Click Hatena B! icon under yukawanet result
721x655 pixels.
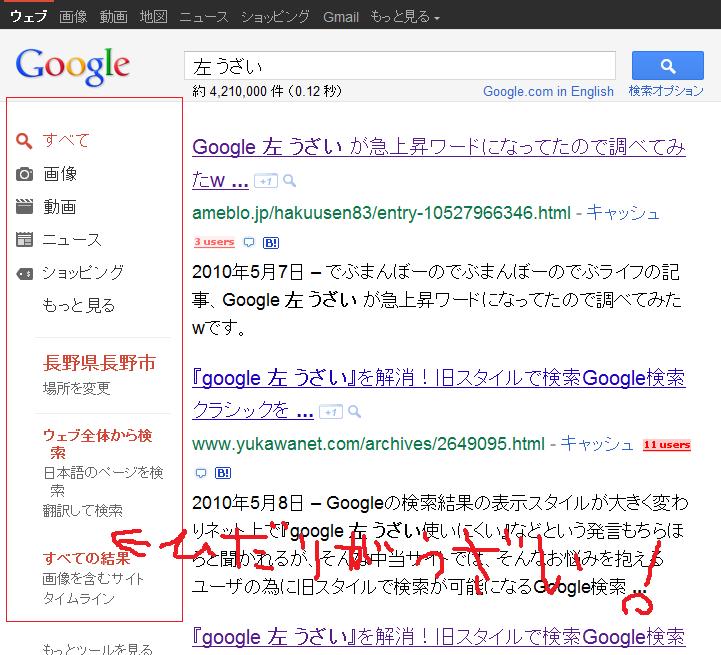point(223,473)
